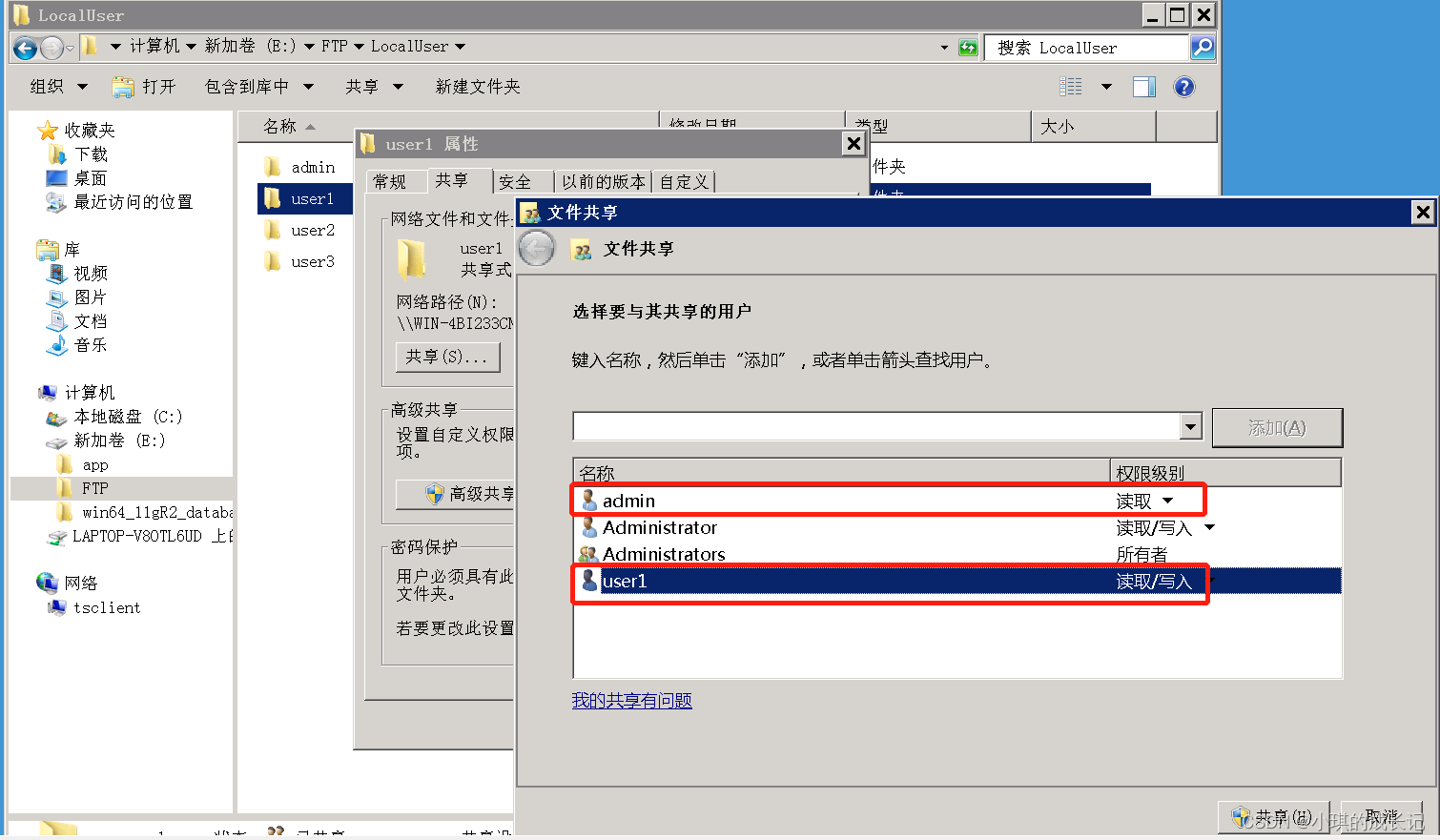
Task: Open the Organize menu dropdown
Action: pyautogui.click(x=58, y=87)
